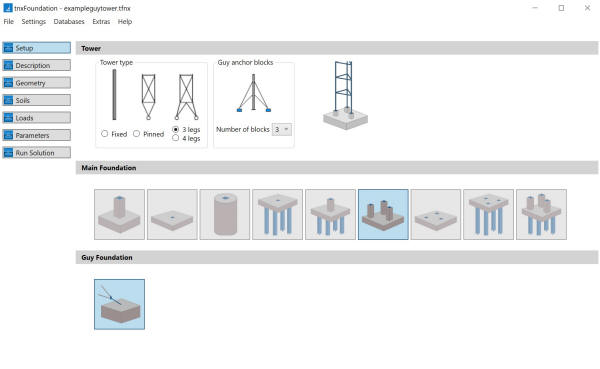Select the guy anchor block foundation icon

(119, 304)
